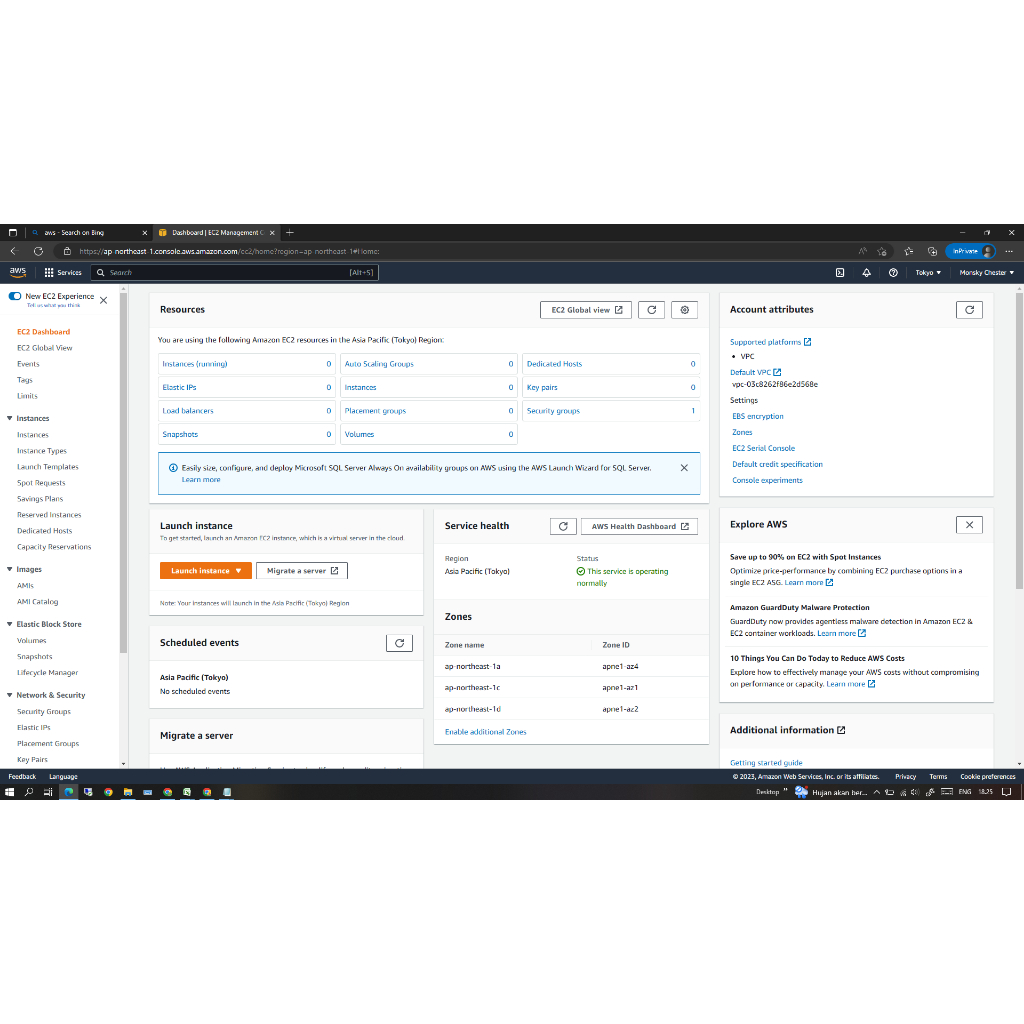
Task: Open Cookie preferences in footer
Action: click(987, 777)
